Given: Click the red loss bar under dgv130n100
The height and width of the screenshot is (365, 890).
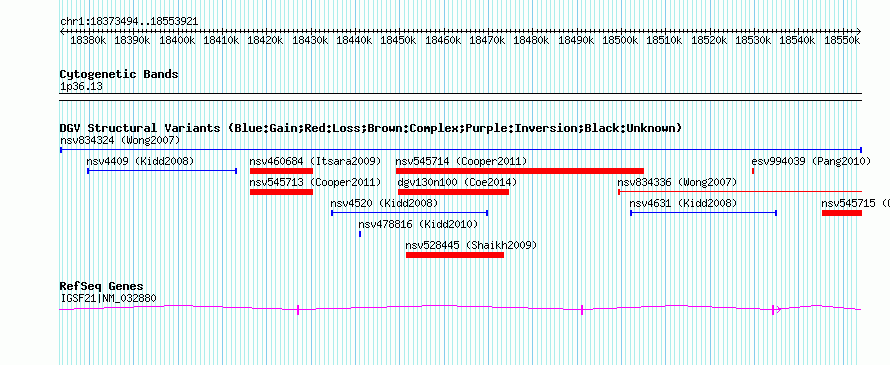Looking at the screenshot, I should click(x=454, y=192).
